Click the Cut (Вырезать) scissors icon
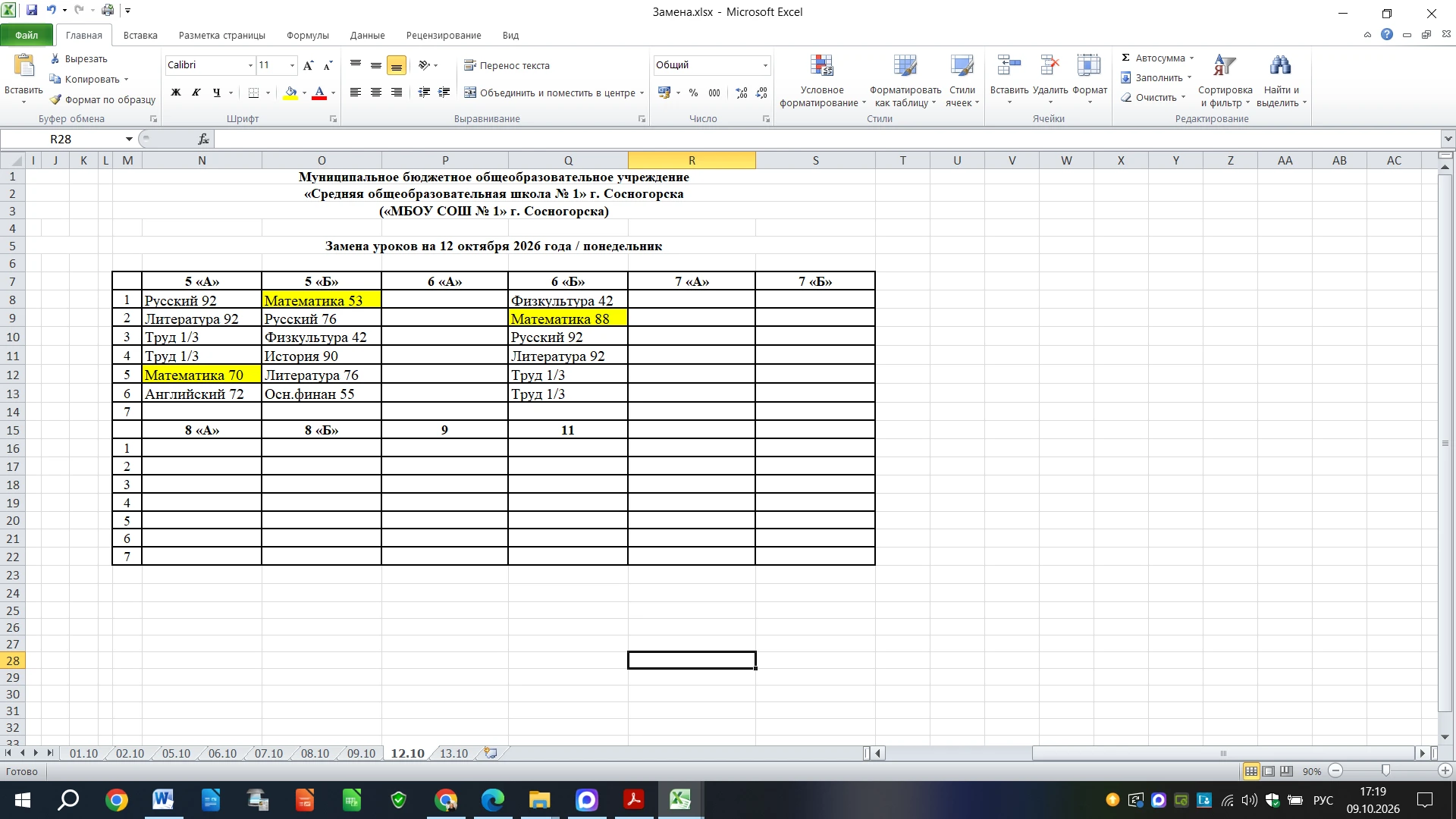Image resolution: width=1456 pixels, height=819 pixels. click(55, 58)
